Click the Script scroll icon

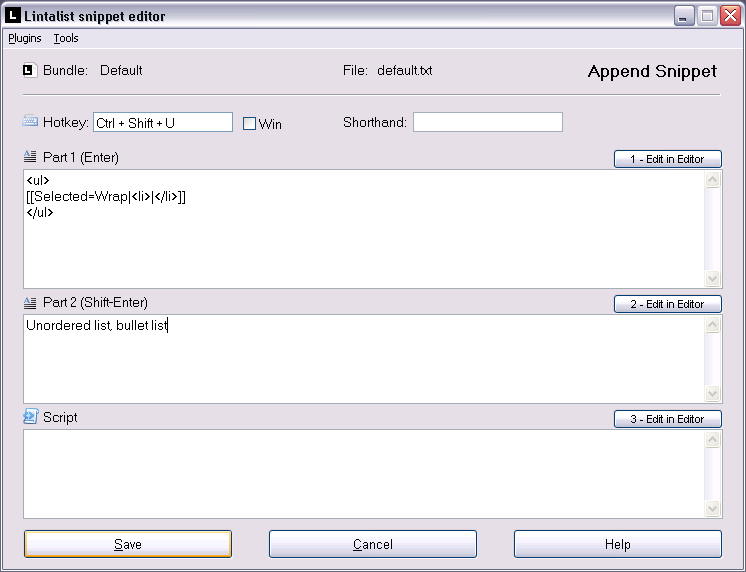30,416
